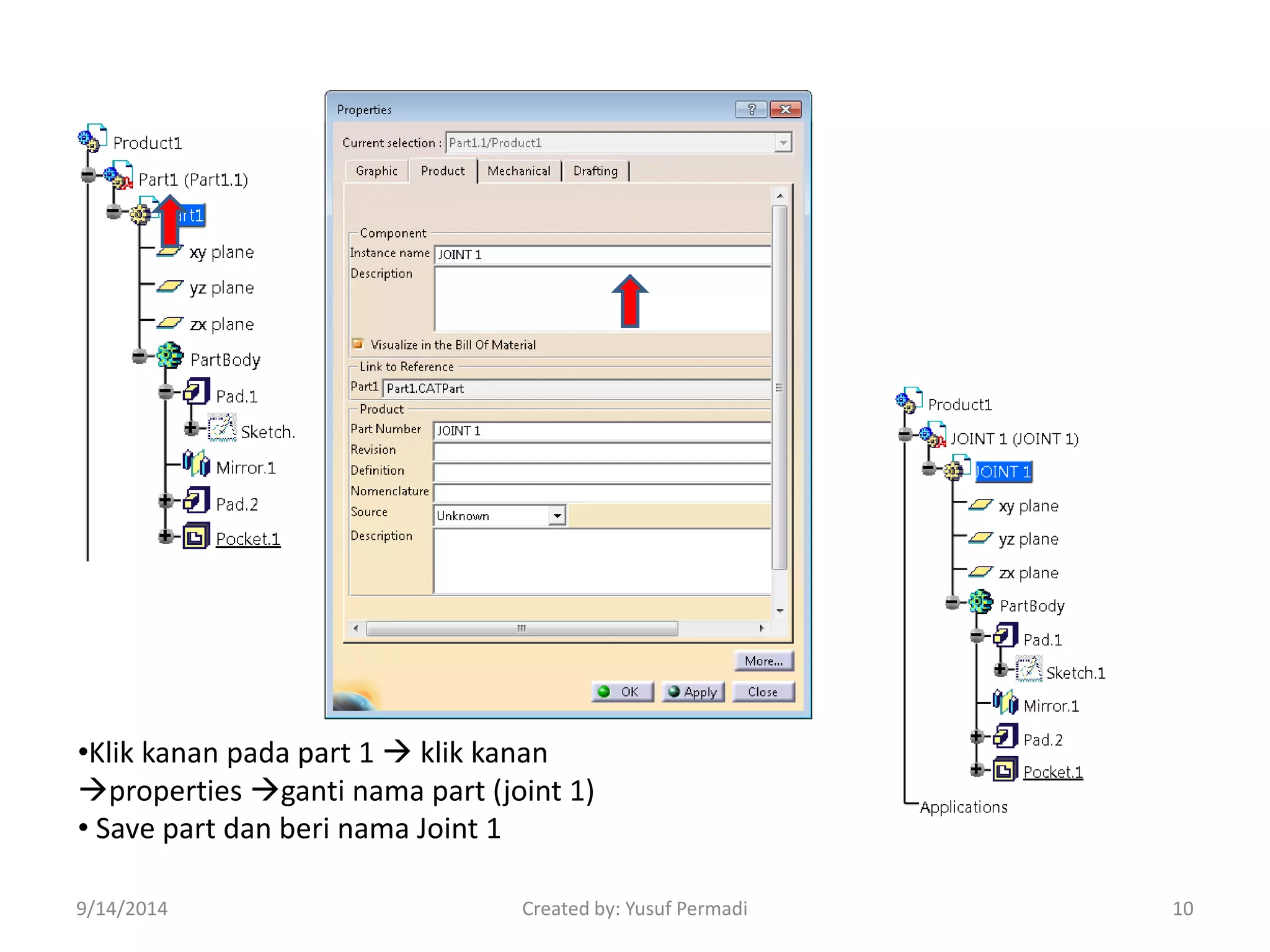Image resolution: width=1270 pixels, height=952 pixels.
Task: Click the Mirror.1 icon in right tree
Action: (1005, 702)
